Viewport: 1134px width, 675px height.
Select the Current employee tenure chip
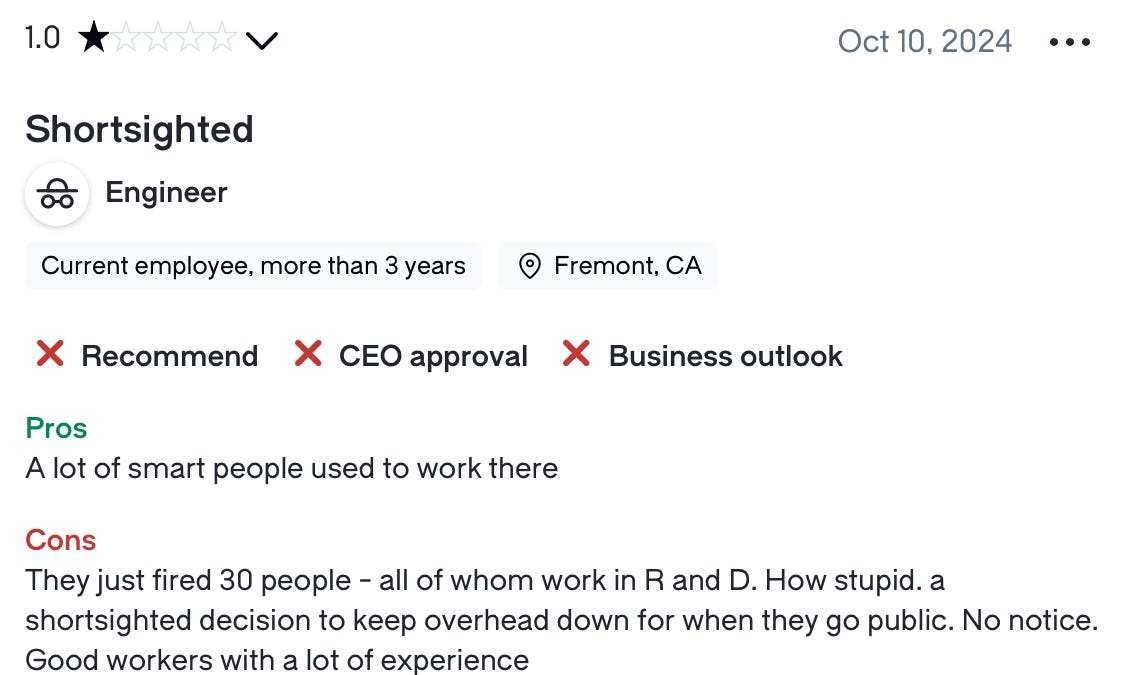(253, 266)
